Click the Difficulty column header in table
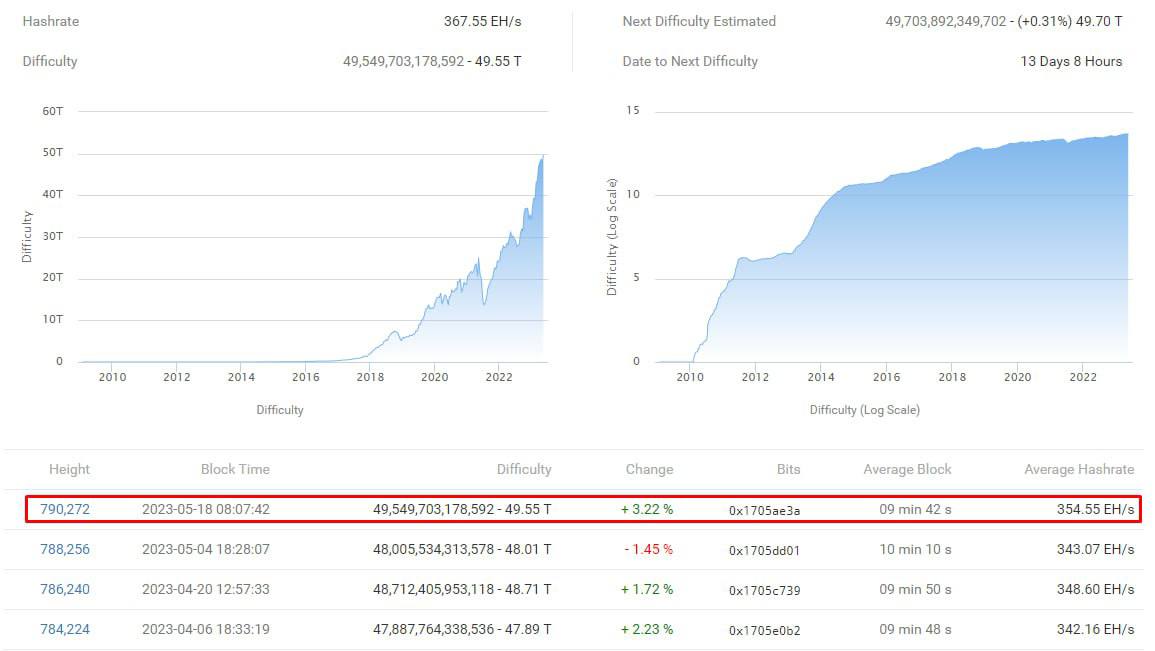 coord(524,469)
